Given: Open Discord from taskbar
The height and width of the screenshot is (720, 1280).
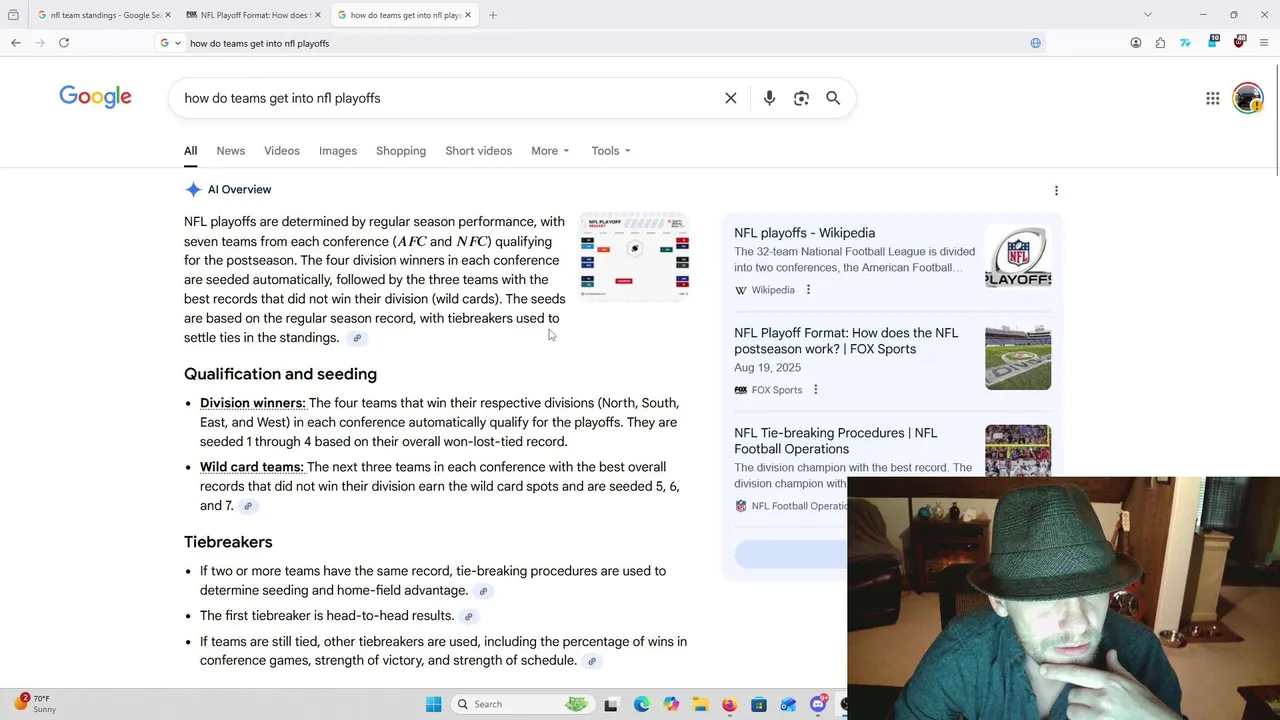Looking at the screenshot, I should (x=818, y=704).
